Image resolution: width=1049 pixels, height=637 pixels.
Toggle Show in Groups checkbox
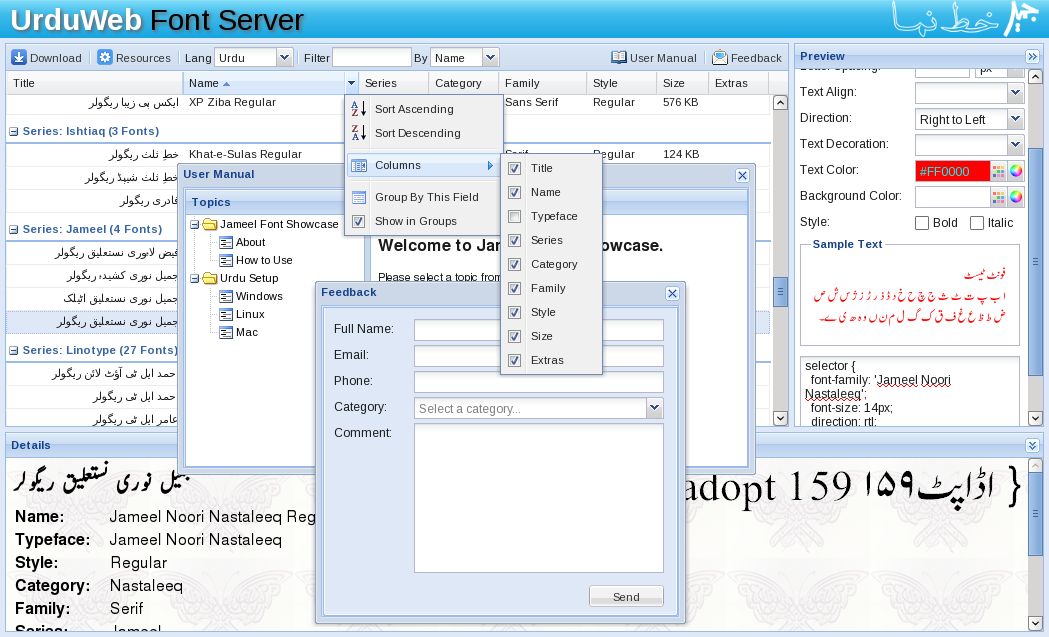click(359, 221)
